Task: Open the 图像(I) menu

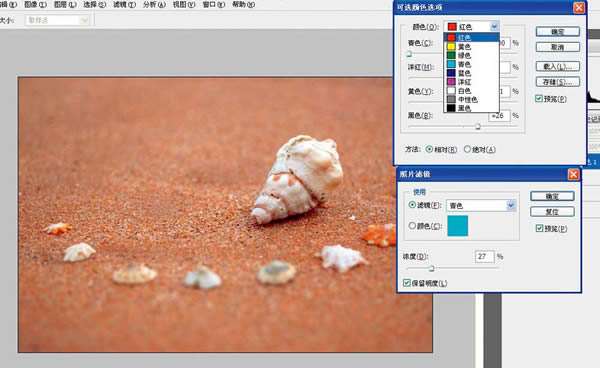Action: (35, 5)
